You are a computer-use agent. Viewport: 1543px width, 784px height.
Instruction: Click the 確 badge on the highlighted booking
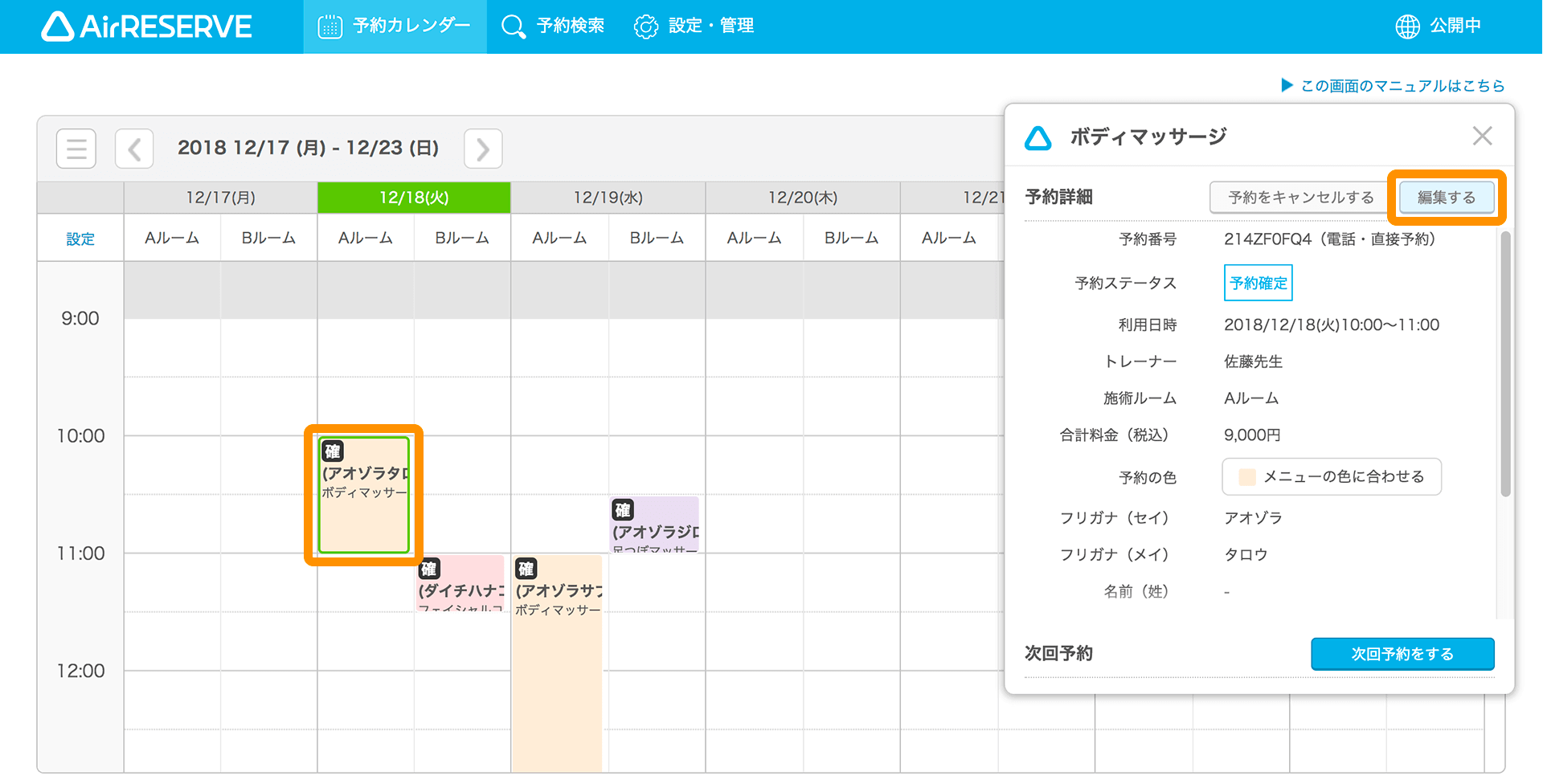pyautogui.click(x=332, y=451)
